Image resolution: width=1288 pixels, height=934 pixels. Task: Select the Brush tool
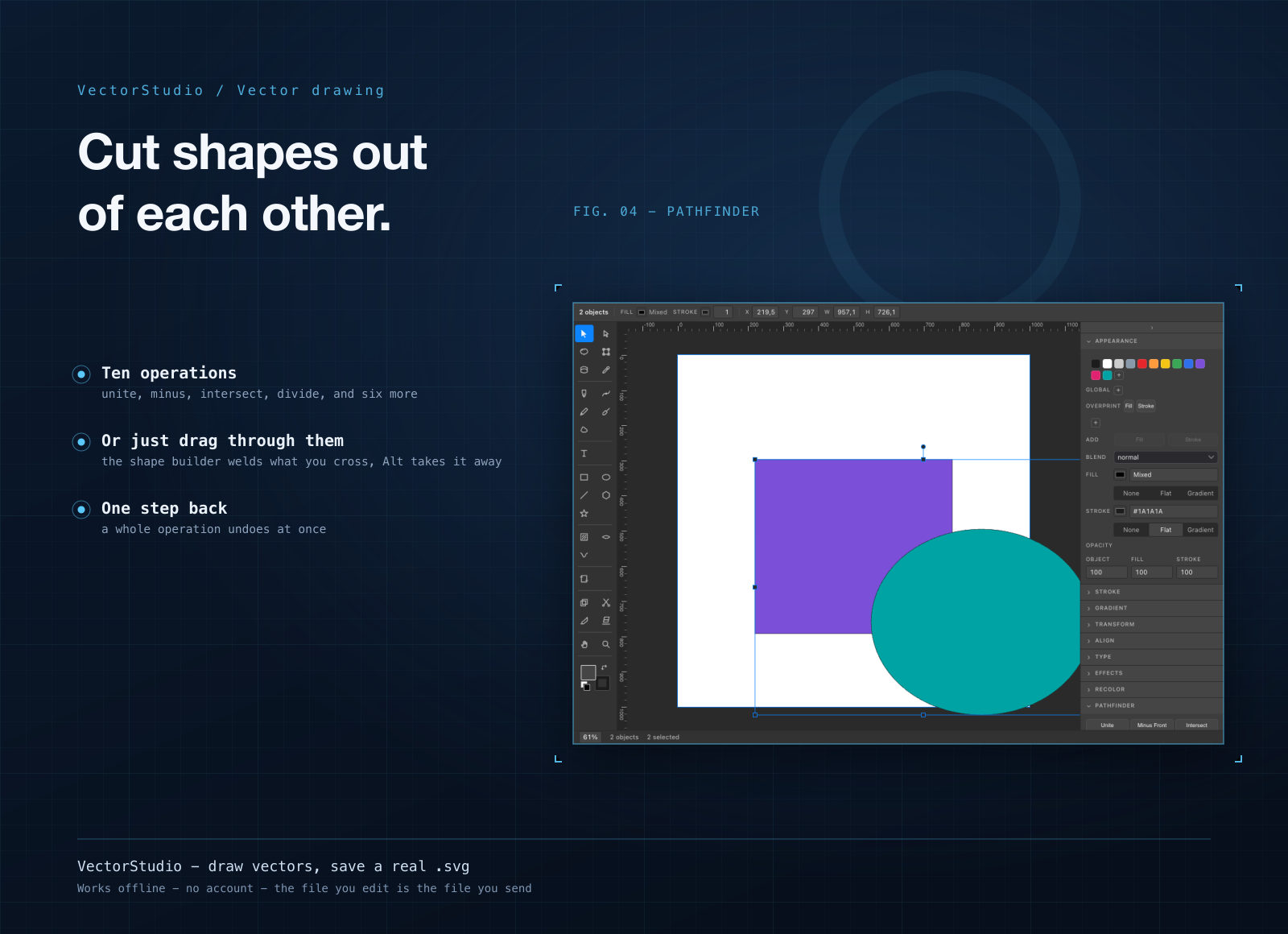[x=606, y=411]
